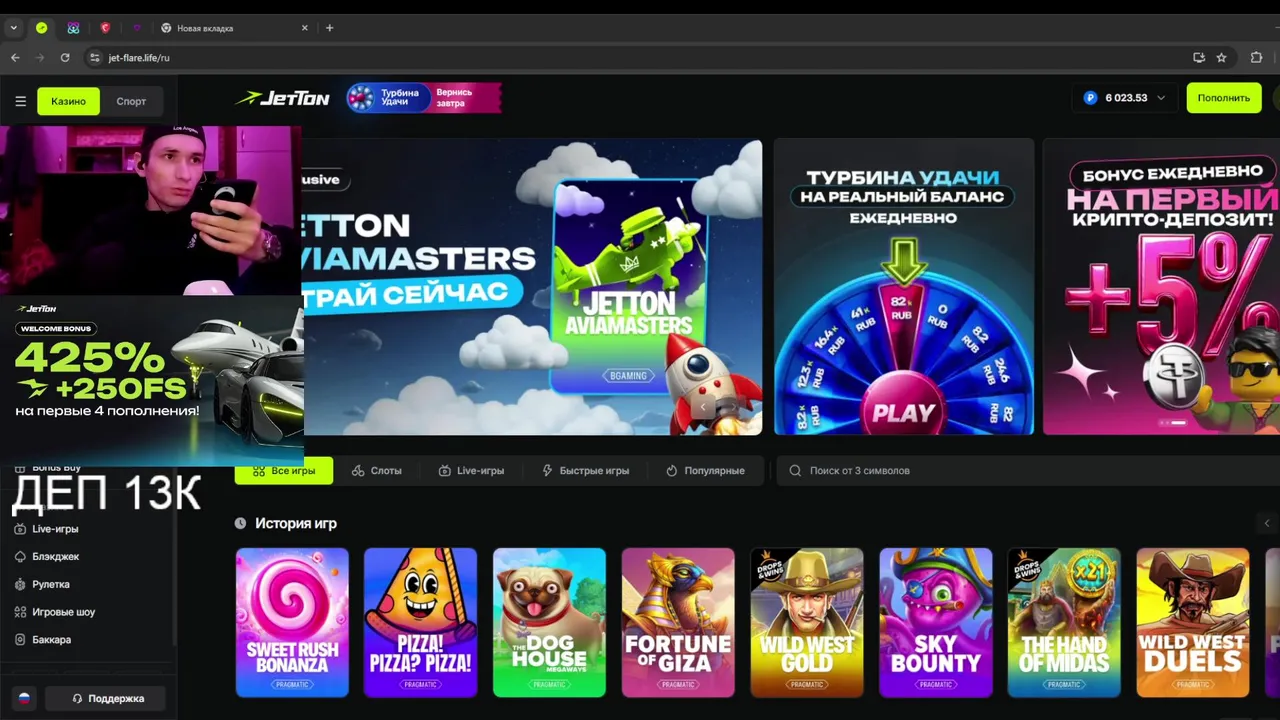The height and width of the screenshot is (720, 1280).
Task: Bookmark this page with the star
Action: (x=1221, y=58)
